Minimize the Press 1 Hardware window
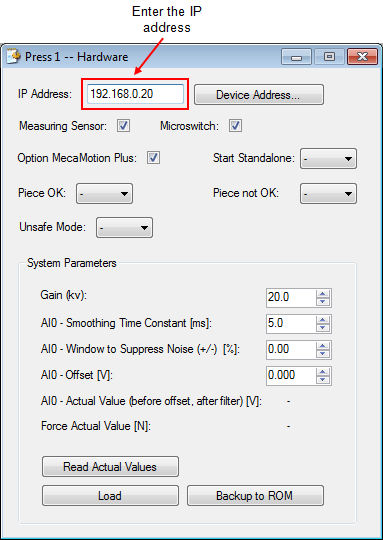This screenshot has height=540, width=383. (296, 57)
